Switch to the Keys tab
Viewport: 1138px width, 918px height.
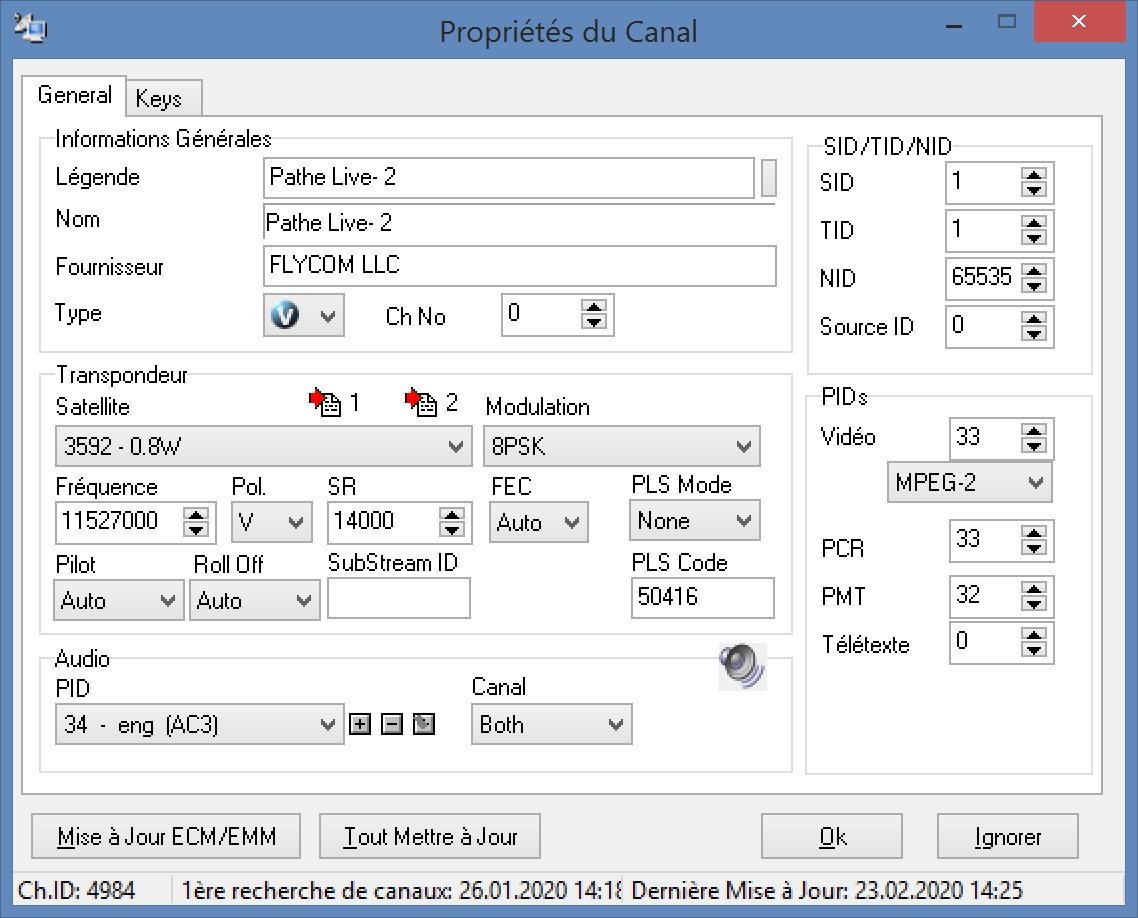click(x=159, y=98)
